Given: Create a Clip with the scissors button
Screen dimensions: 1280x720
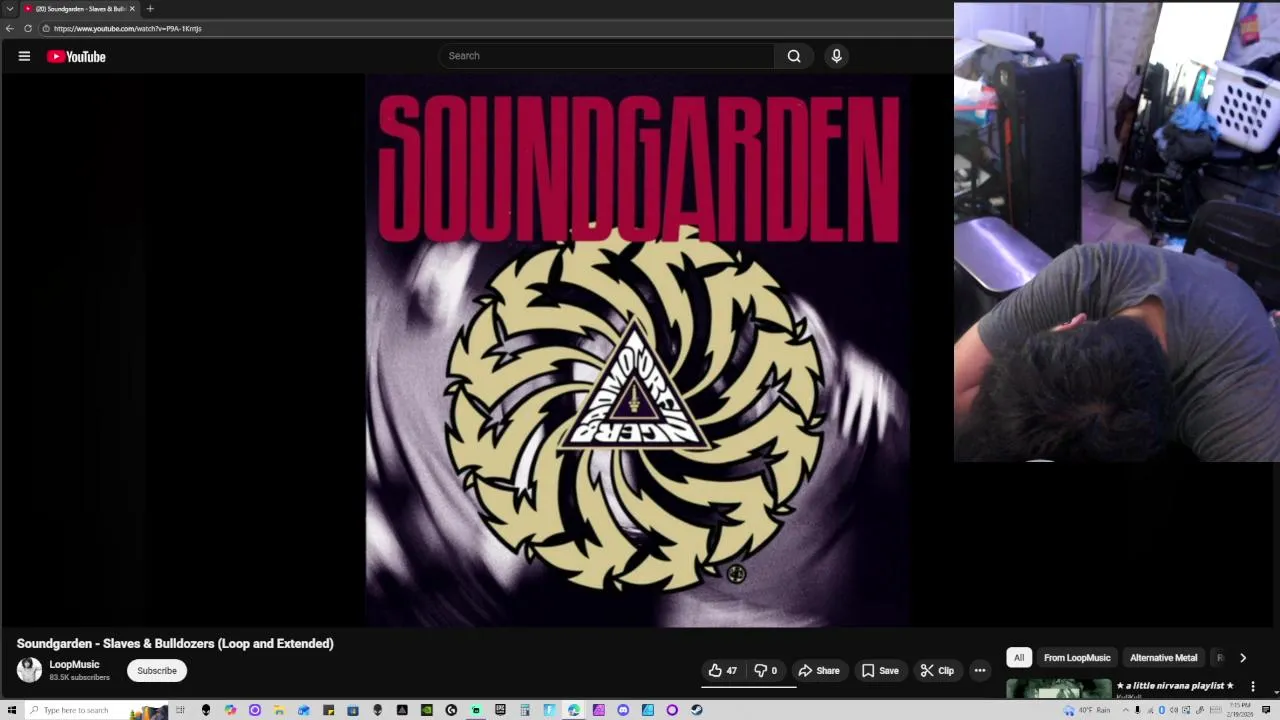Looking at the screenshot, I should click(x=937, y=671).
